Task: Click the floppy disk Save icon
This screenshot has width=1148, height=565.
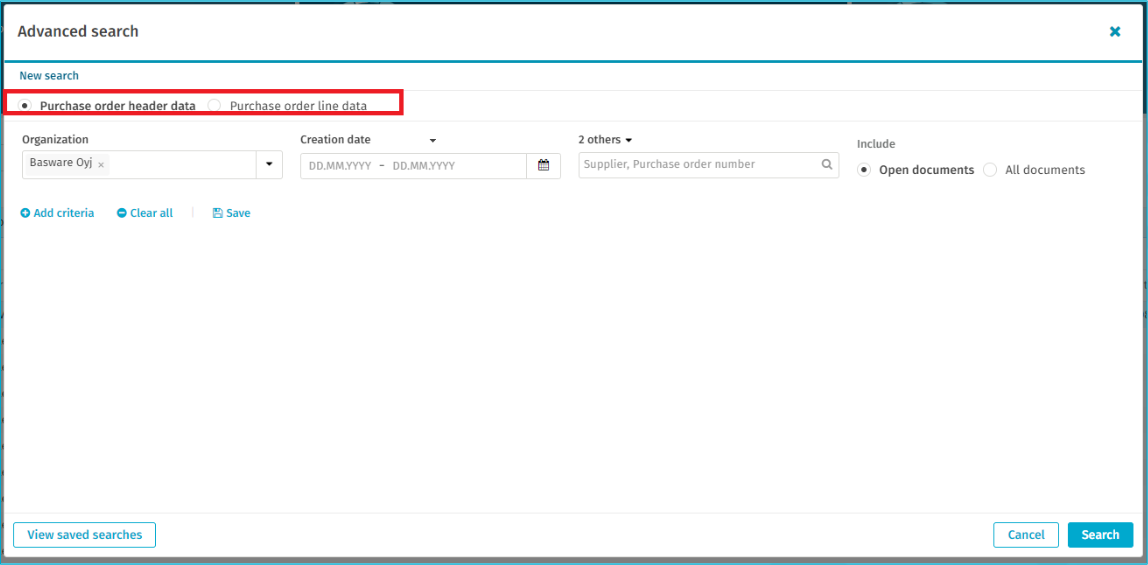Action: click(217, 213)
